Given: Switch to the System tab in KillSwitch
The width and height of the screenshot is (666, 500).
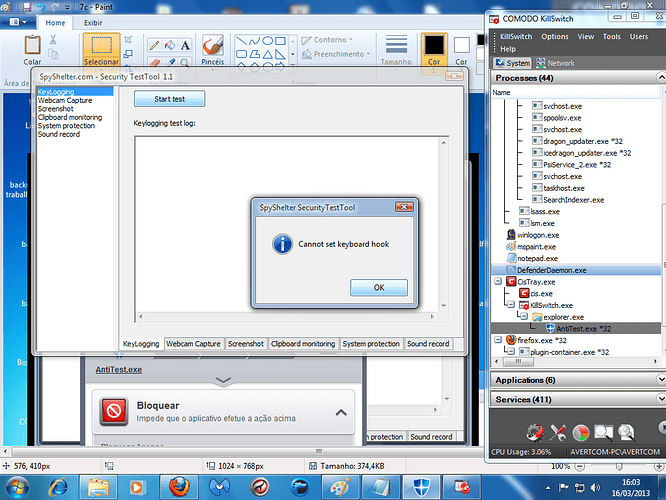Looking at the screenshot, I should [512, 63].
